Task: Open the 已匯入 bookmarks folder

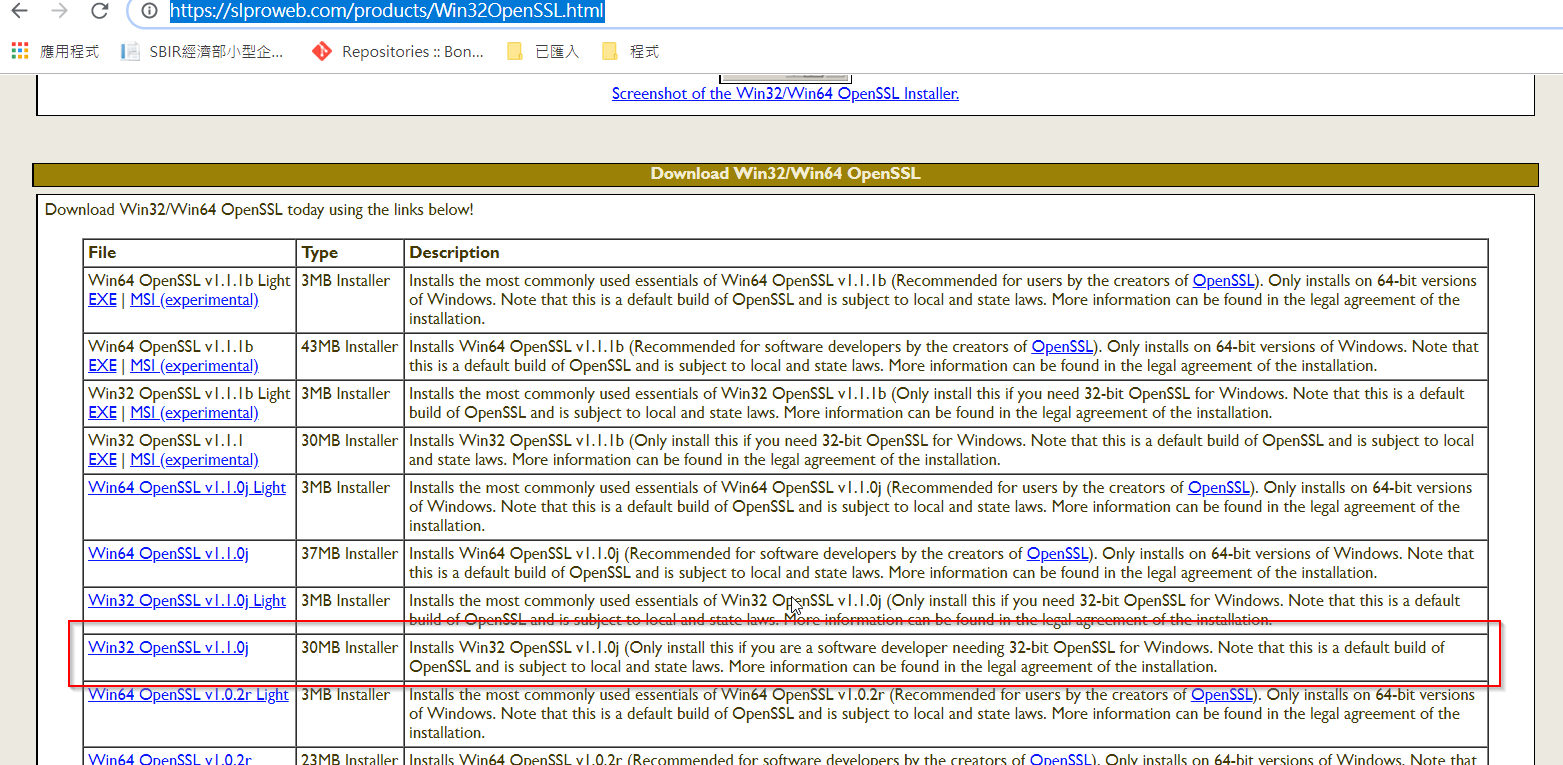Action: pyautogui.click(x=543, y=51)
